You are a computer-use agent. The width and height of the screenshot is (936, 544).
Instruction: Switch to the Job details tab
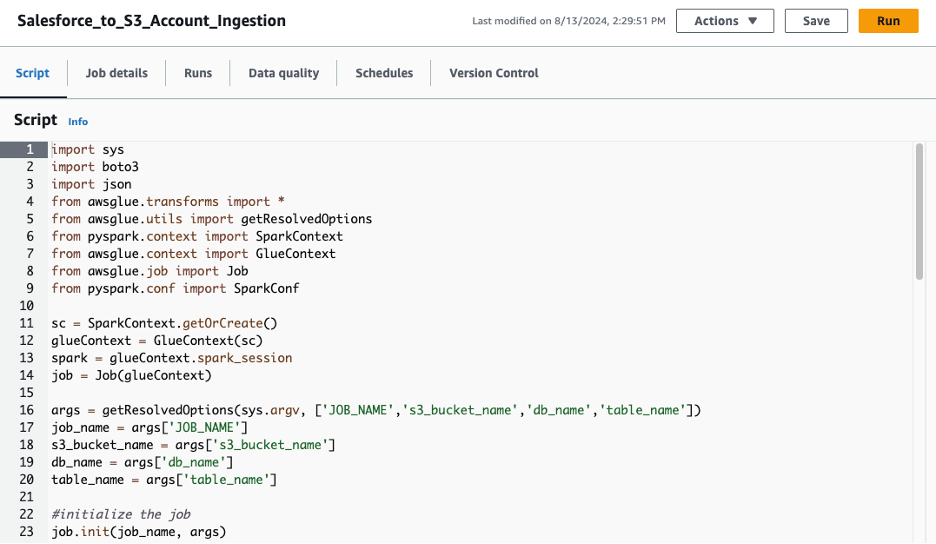[x=116, y=73]
